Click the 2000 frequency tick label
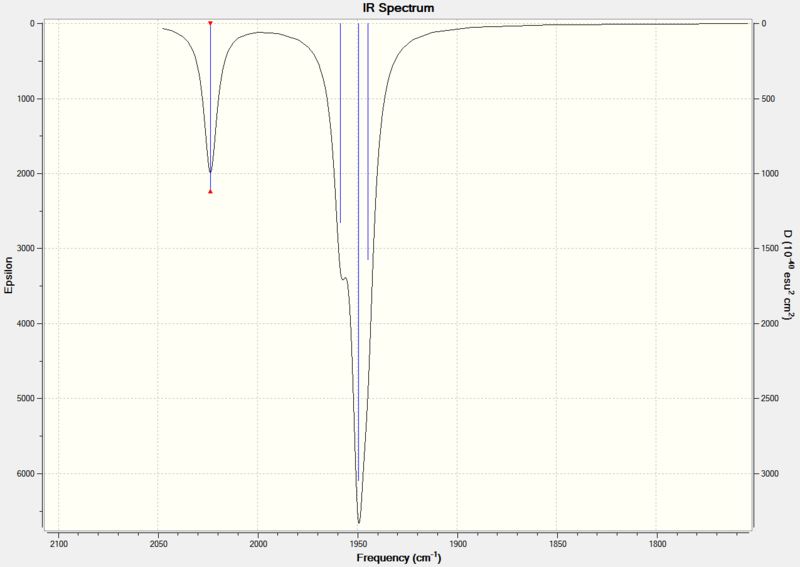 (258, 544)
